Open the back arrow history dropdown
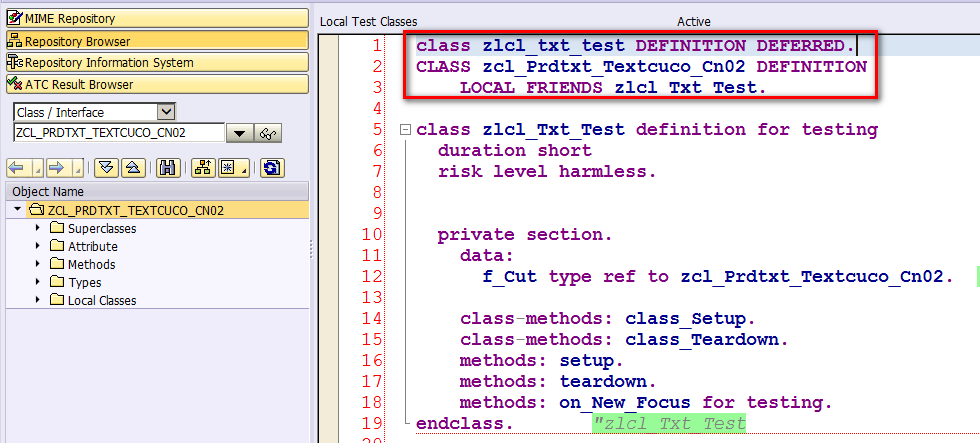The image size is (980, 443). tap(36, 167)
